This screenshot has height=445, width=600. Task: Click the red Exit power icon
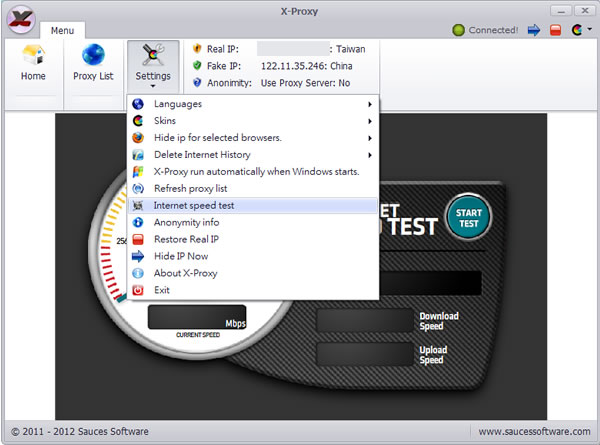(138, 290)
